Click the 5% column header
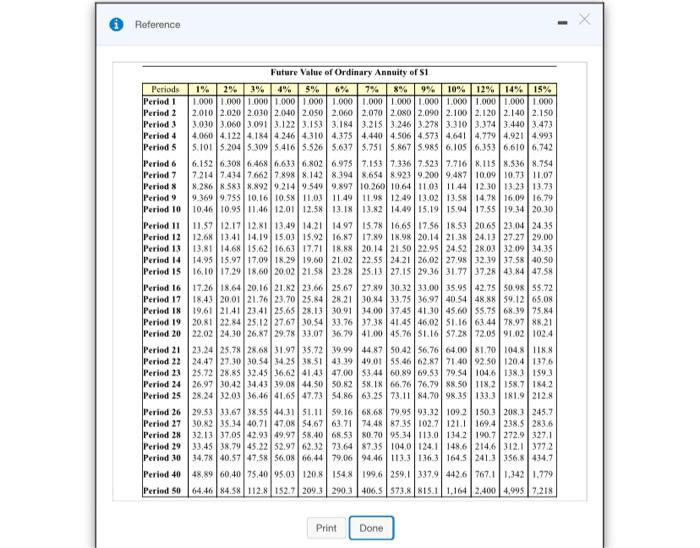 (x=312, y=89)
